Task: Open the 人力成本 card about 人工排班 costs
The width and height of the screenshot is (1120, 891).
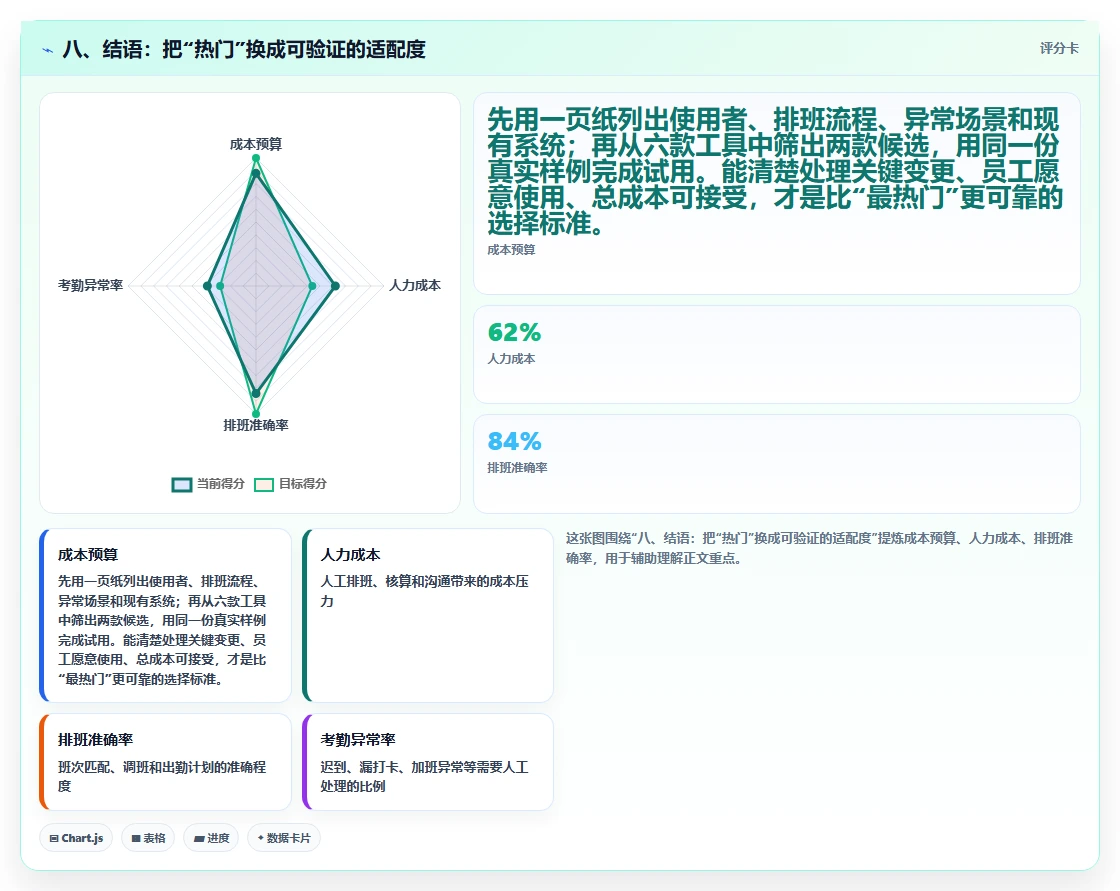Action: [x=428, y=615]
